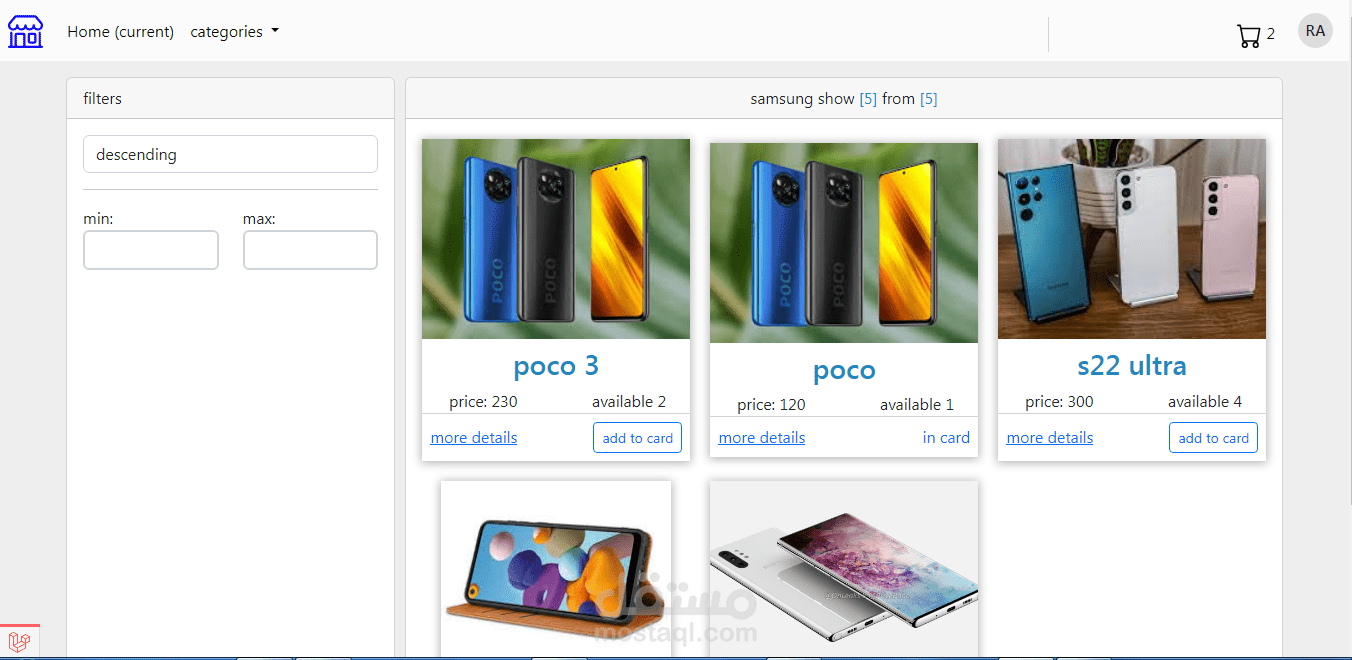
Task: Open more details for poco
Action: click(x=762, y=438)
